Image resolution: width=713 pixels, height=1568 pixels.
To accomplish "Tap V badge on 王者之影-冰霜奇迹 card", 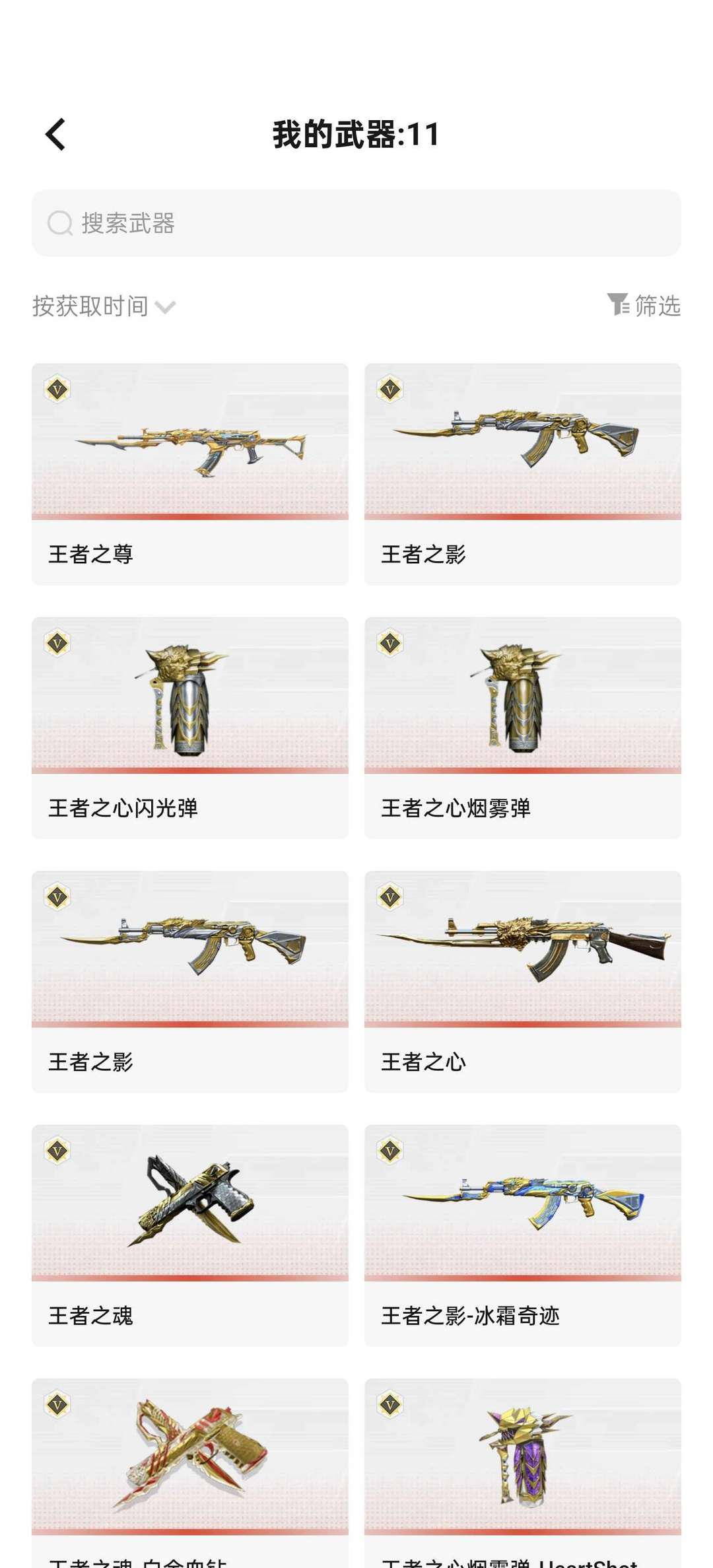I will coord(390,1151).
